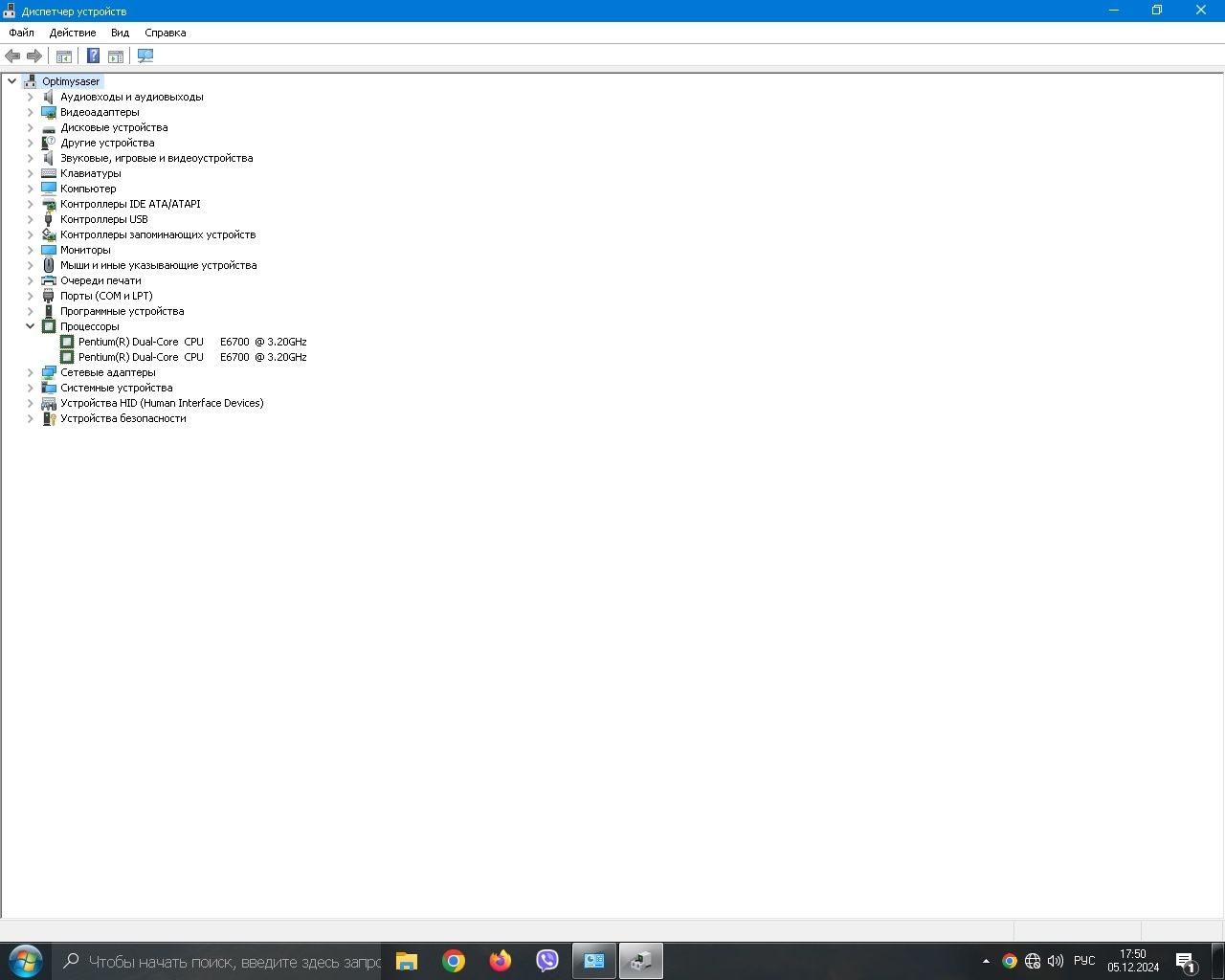Expand the Клавиатуры category arrow
Screen dimensions: 1225x980
(x=30, y=173)
